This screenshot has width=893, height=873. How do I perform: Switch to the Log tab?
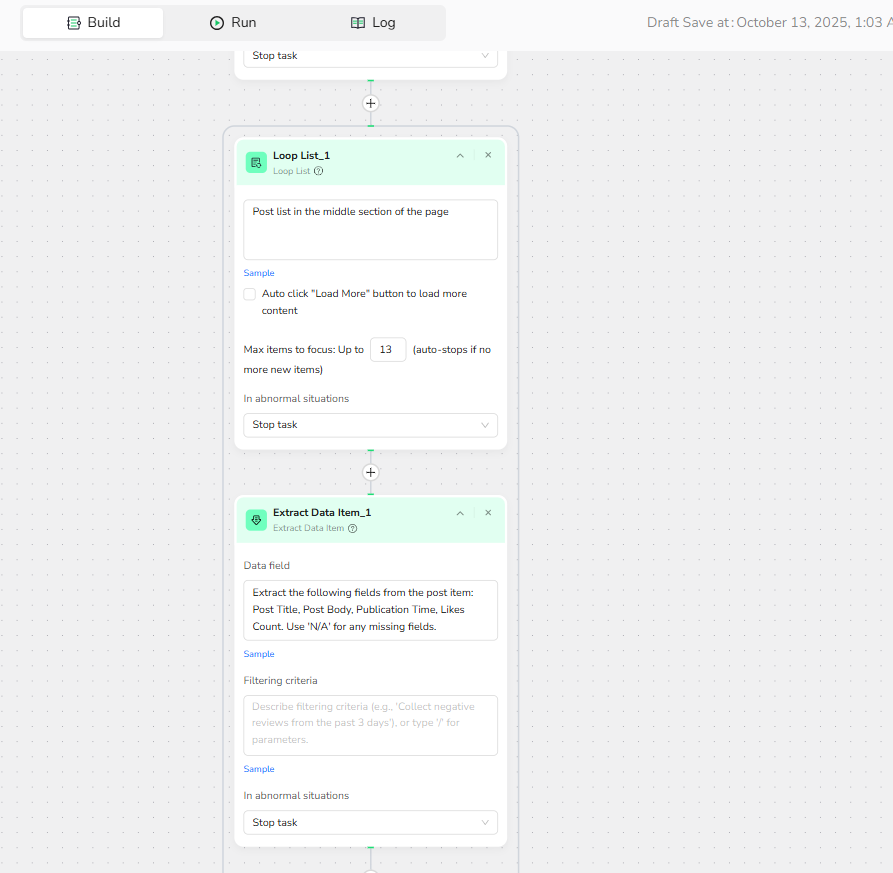click(x=373, y=22)
